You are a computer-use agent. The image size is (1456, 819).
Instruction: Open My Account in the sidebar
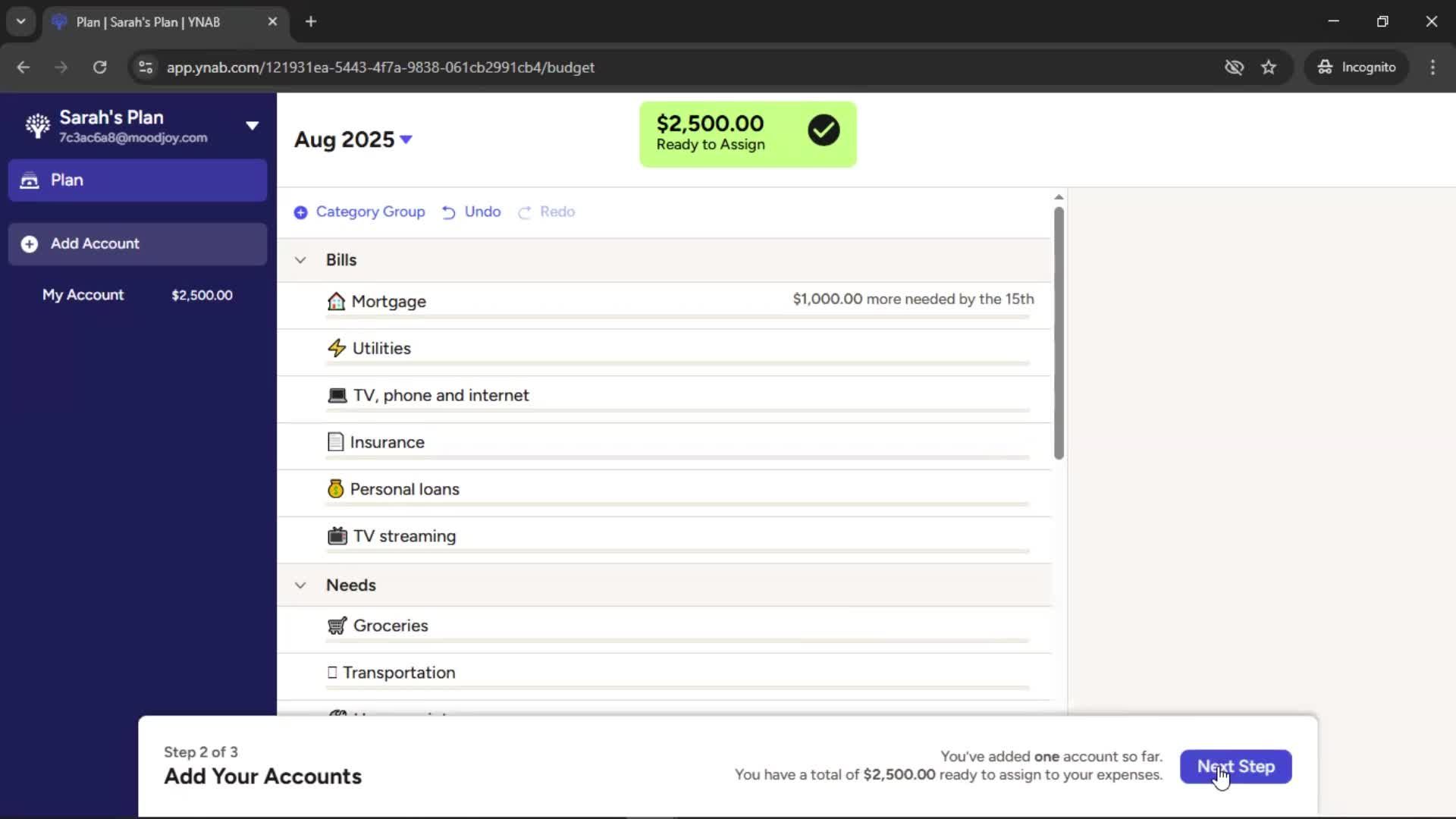pyautogui.click(x=137, y=295)
